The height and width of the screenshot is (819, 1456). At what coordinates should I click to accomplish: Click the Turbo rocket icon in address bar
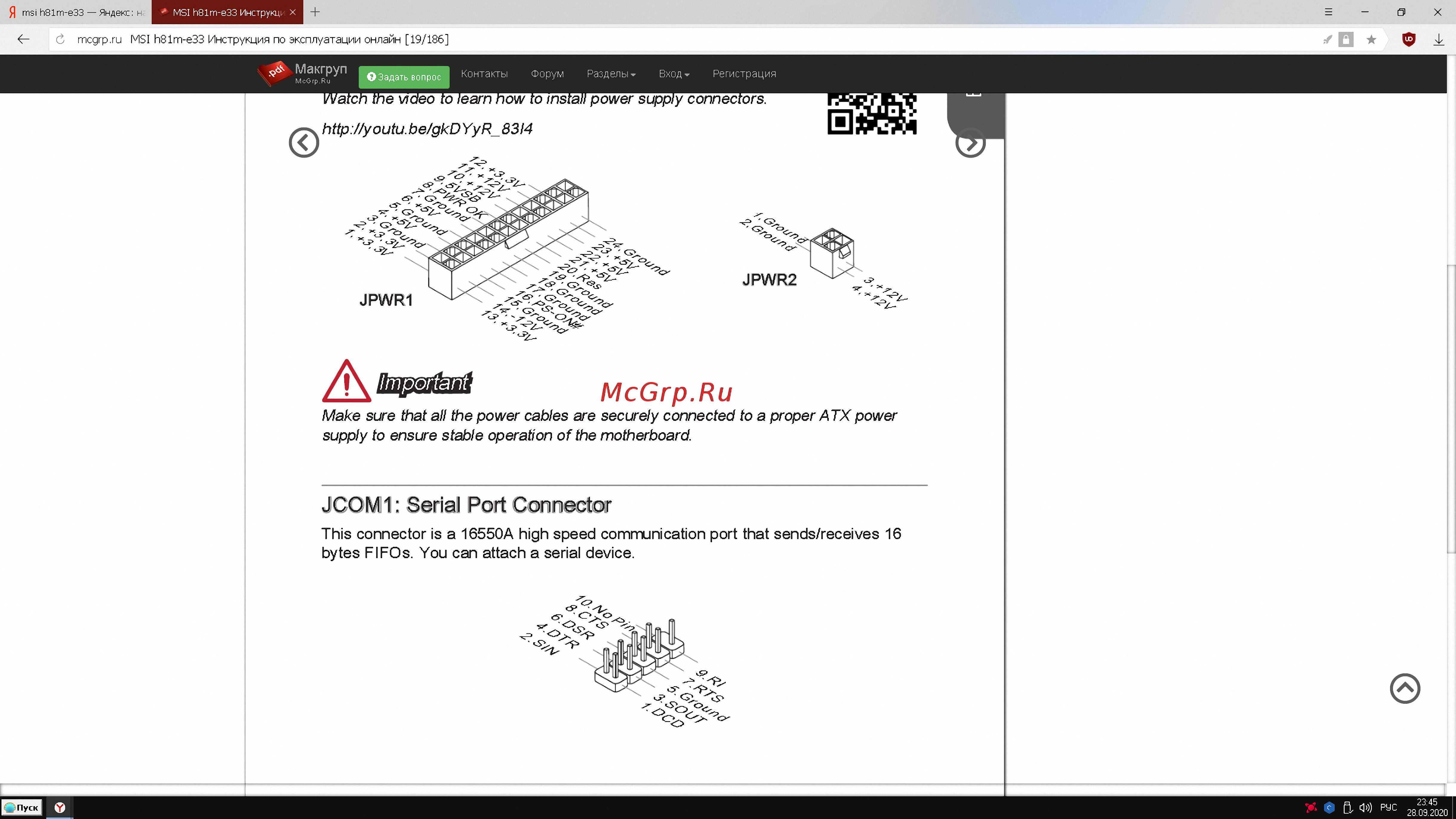(x=1327, y=40)
